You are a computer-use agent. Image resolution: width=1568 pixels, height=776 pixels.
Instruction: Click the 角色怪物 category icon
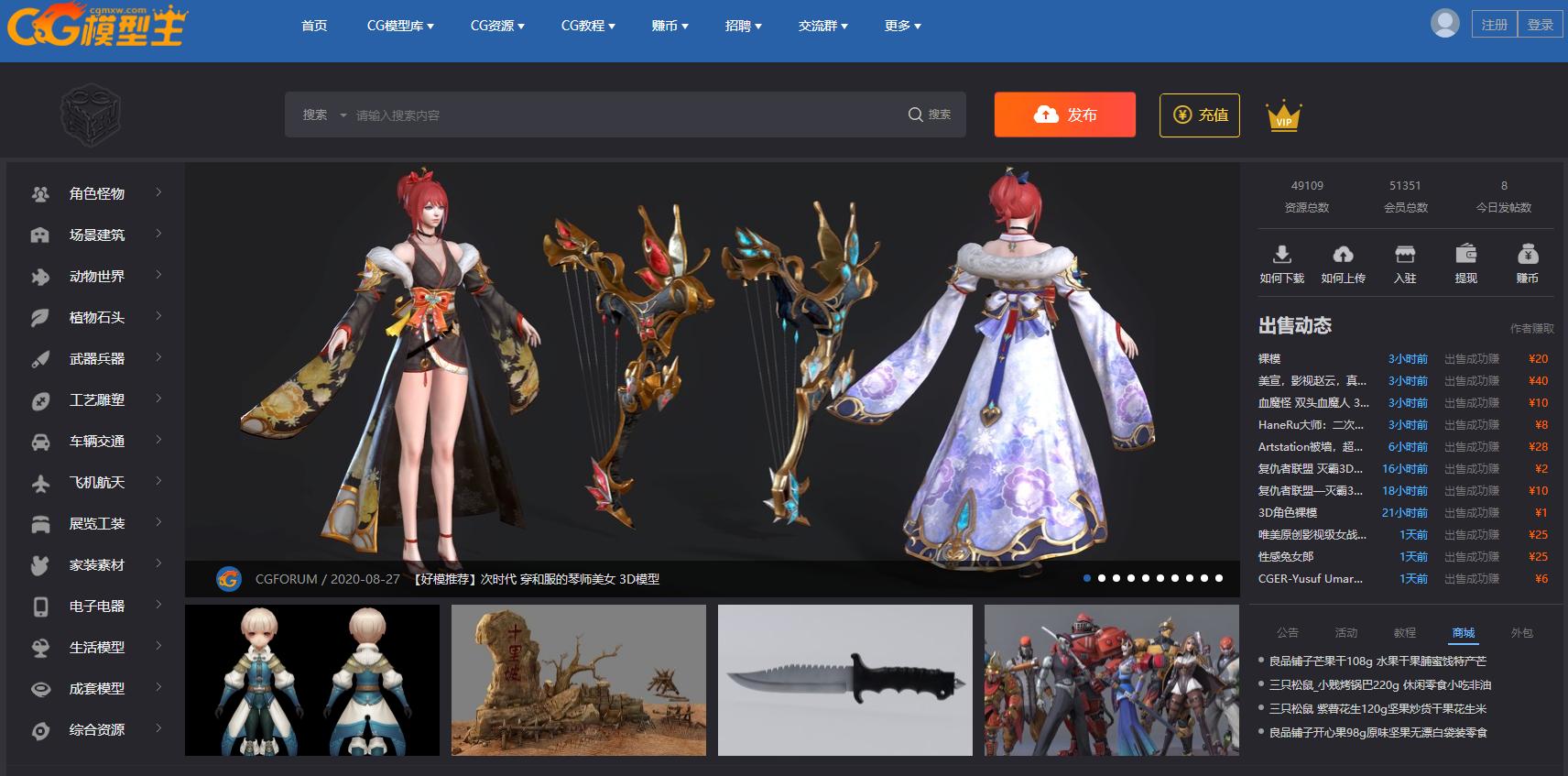click(x=39, y=194)
